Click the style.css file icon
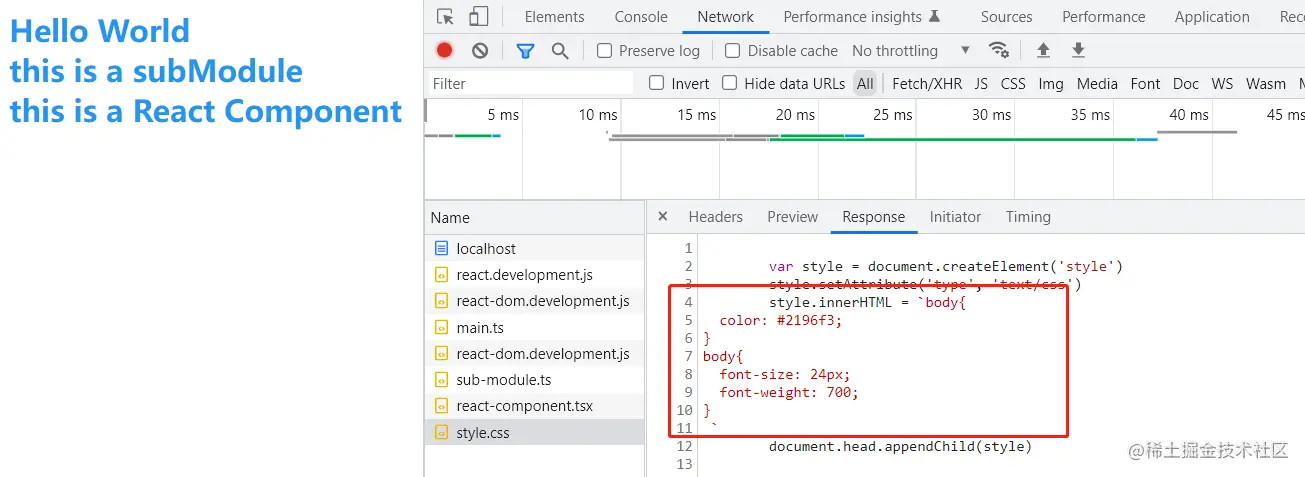Screen dimensions: 1305x477 tap(441, 433)
